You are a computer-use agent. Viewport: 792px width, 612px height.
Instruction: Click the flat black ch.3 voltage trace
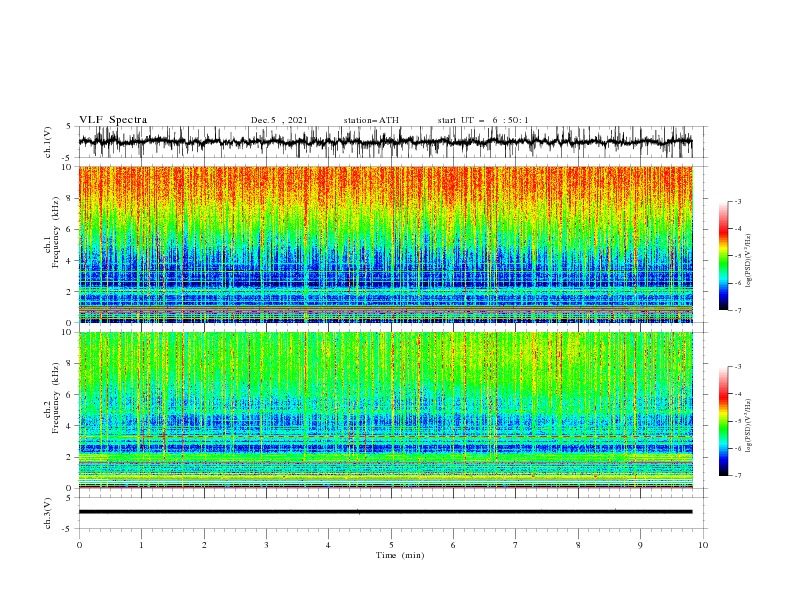pos(385,512)
